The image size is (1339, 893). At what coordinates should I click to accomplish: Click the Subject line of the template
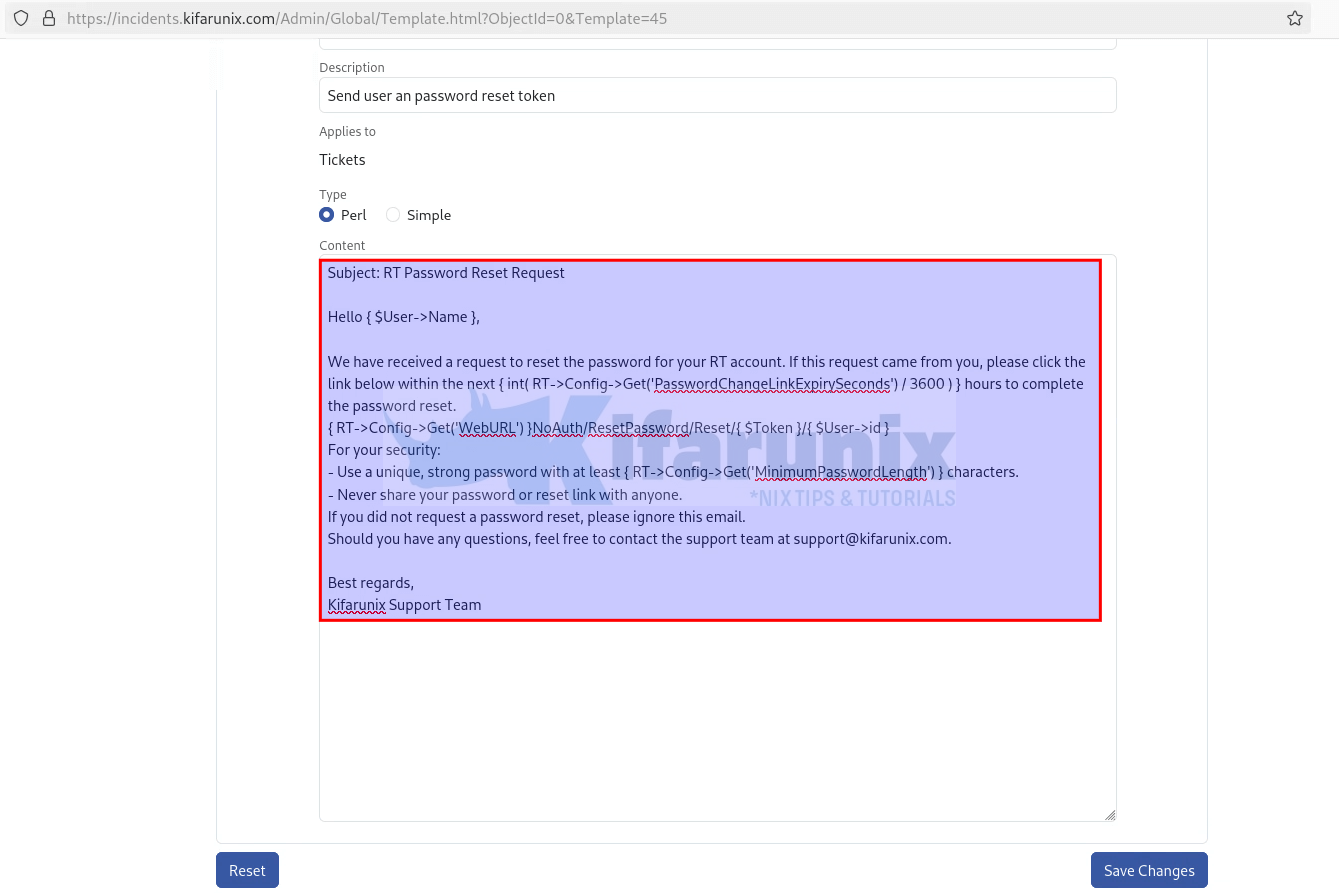[446, 272]
